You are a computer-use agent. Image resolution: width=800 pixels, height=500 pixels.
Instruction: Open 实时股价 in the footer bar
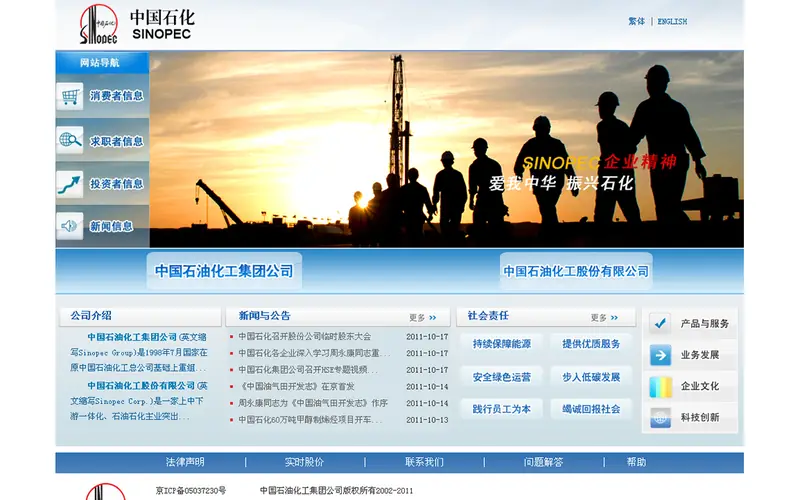pyautogui.click(x=304, y=462)
